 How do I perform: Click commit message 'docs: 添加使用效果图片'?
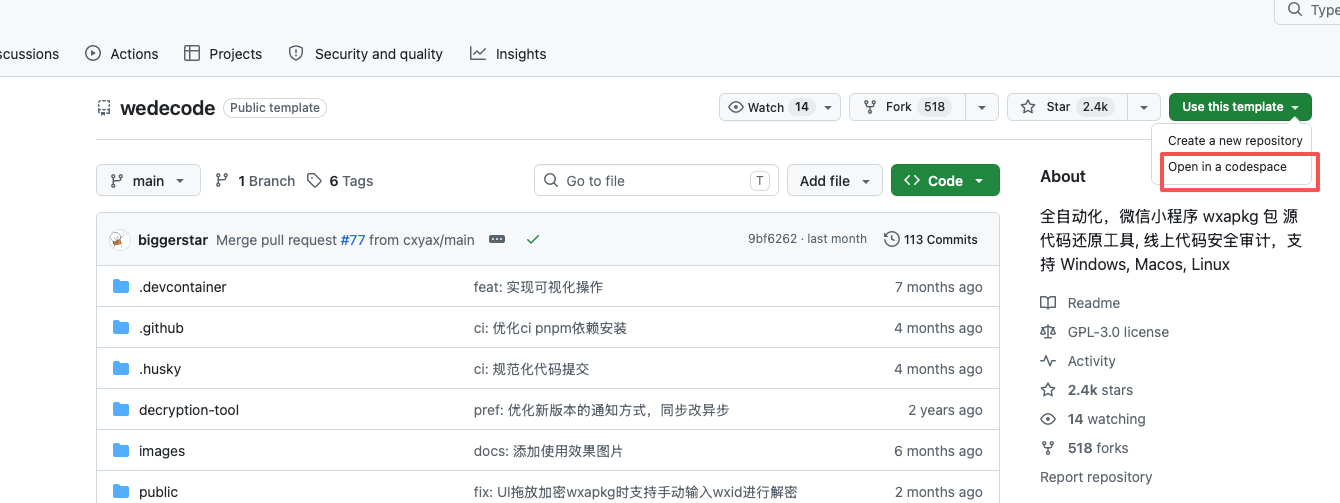[x=548, y=451]
